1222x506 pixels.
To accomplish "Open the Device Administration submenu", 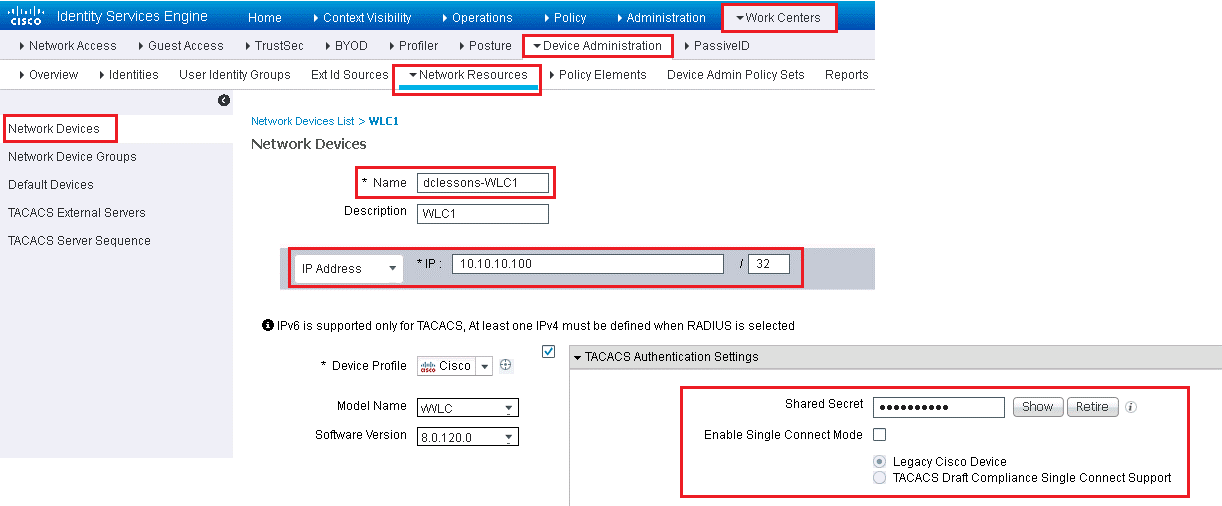I will coord(597,46).
